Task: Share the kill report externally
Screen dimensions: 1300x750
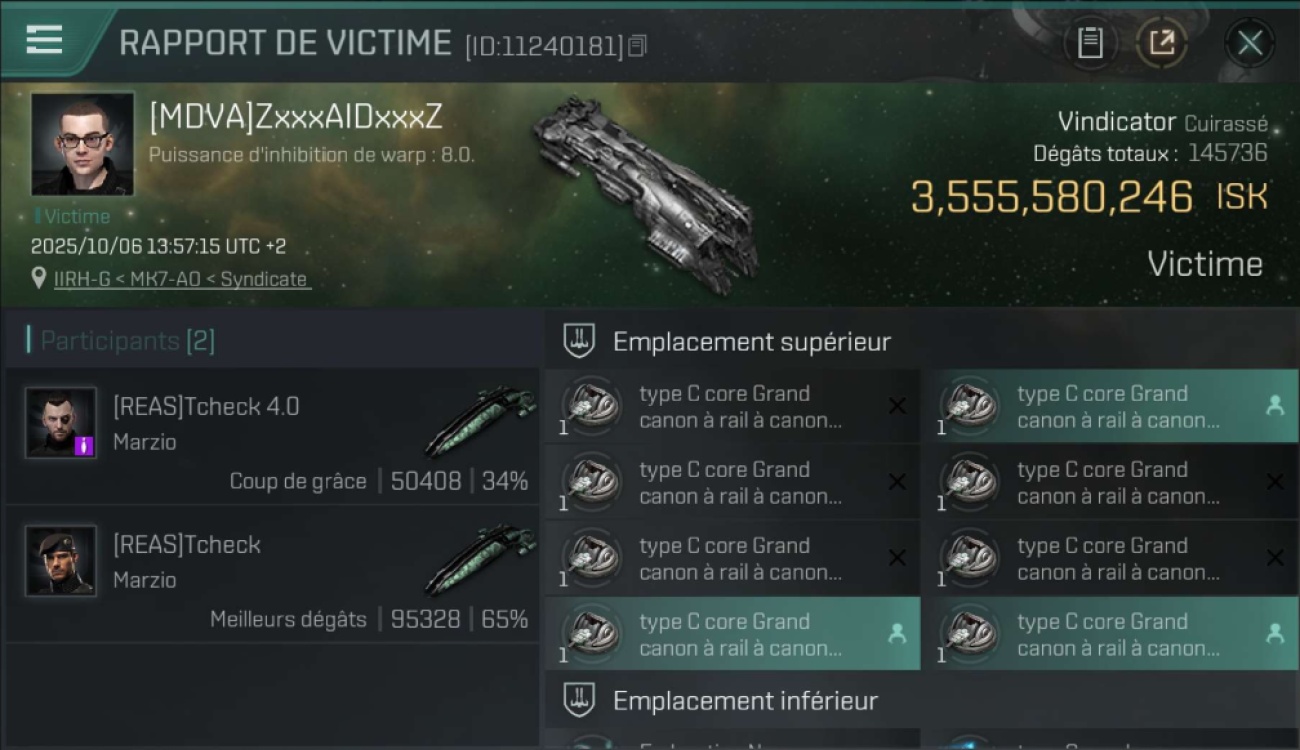Action: pyautogui.click(x=1161, y=43)
